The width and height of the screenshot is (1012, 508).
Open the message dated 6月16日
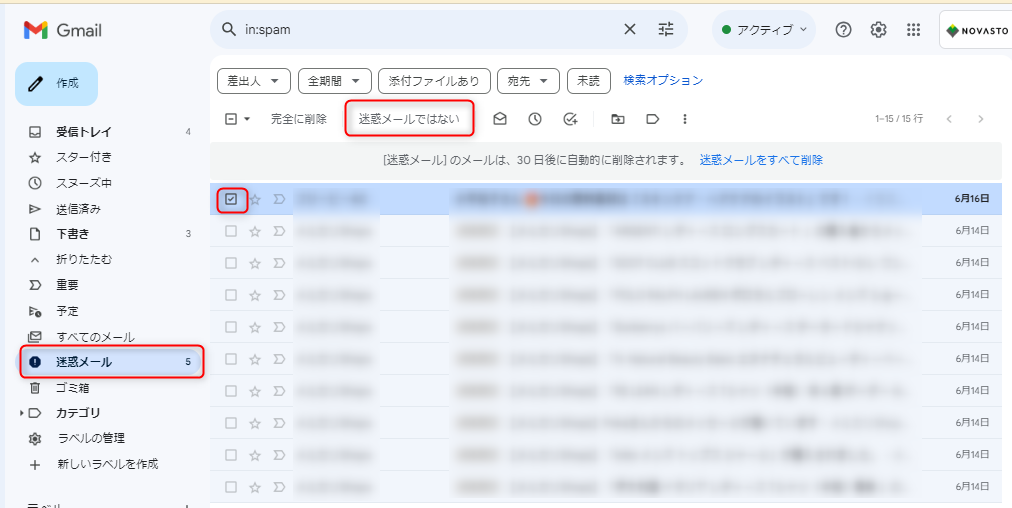(x=607, y=199)
